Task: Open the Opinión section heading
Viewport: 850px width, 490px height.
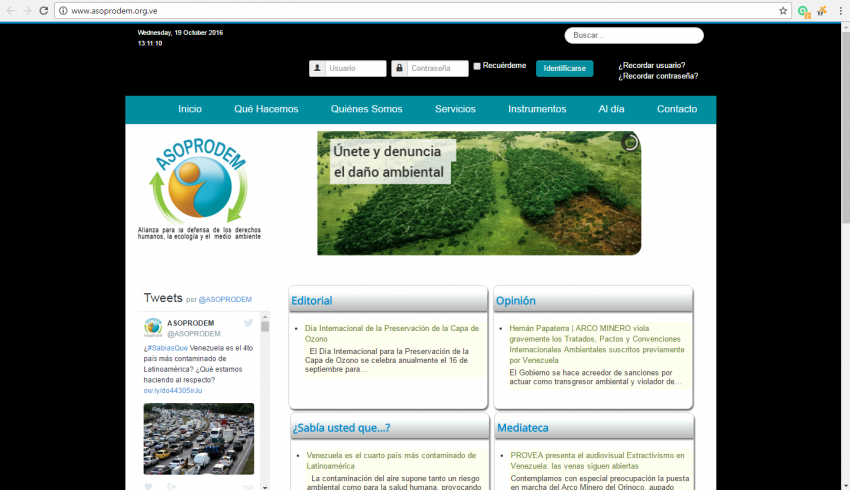Action: pyautogui.click(x=516, y=301)
